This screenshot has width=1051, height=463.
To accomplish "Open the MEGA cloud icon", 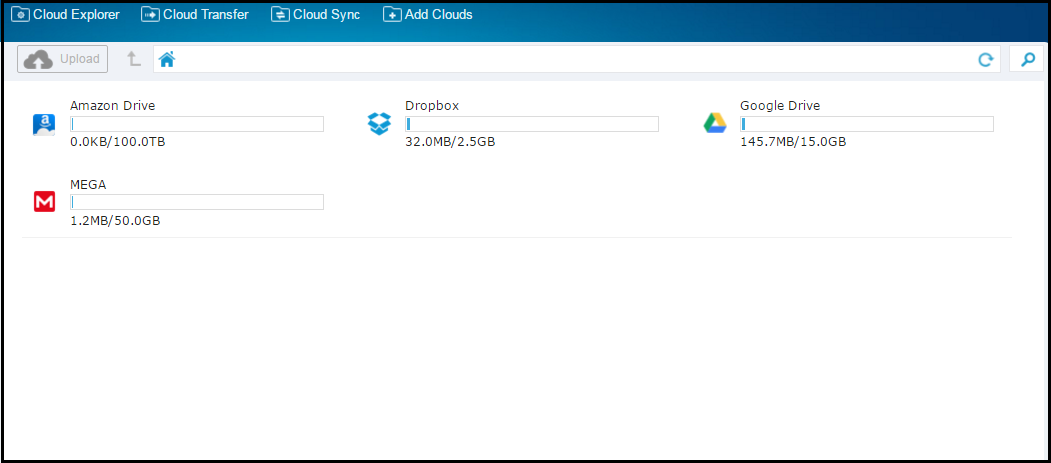I will point(44,202).
